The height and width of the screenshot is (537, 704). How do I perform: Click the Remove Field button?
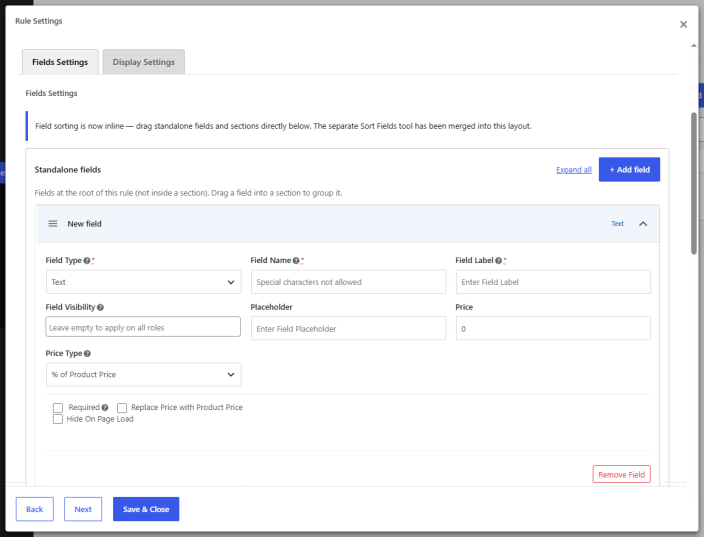click(621, 474)
